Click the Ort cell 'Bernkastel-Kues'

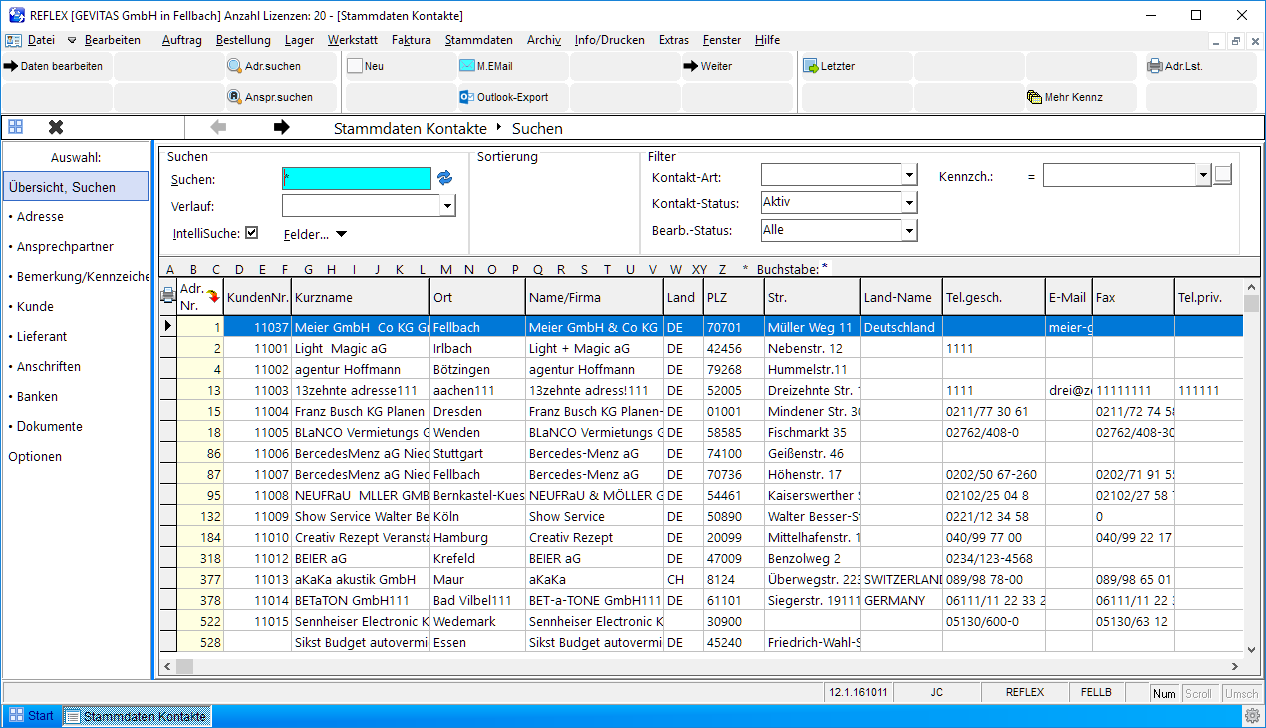click(x=477, y=495)
